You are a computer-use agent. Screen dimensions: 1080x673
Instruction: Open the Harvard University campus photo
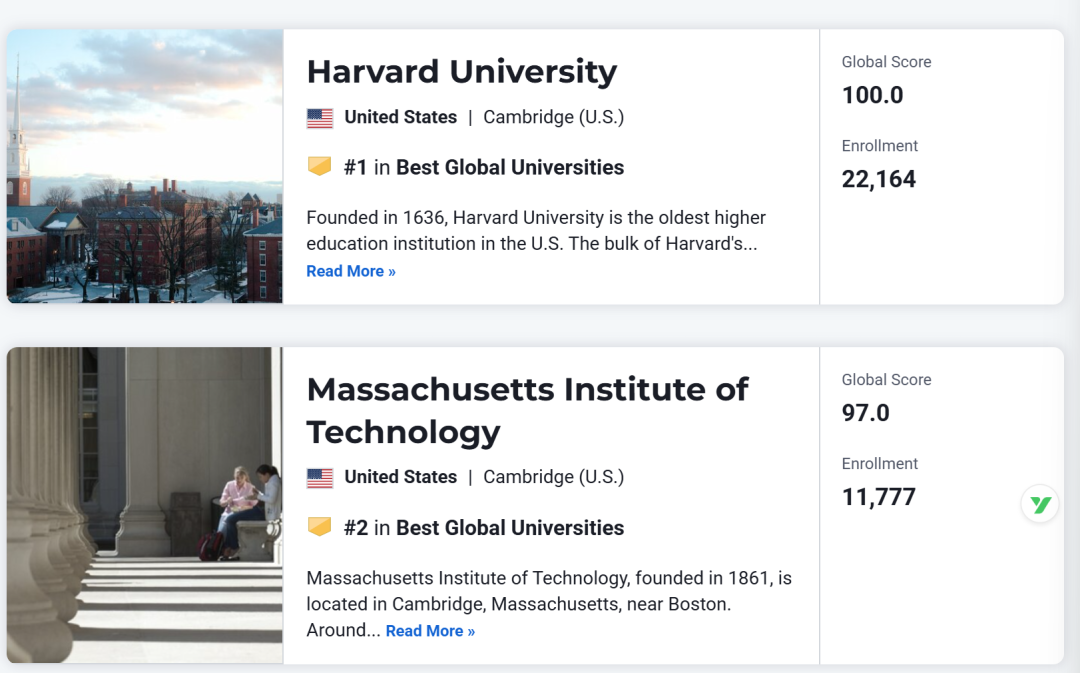(x=145, y=166)
